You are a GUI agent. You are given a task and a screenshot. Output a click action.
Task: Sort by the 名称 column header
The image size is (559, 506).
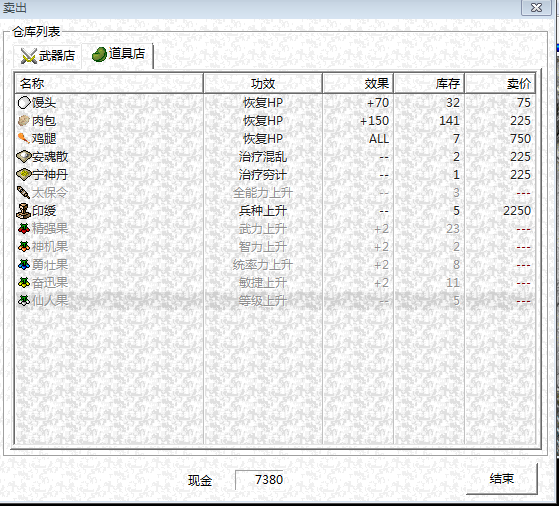[109, 83]
